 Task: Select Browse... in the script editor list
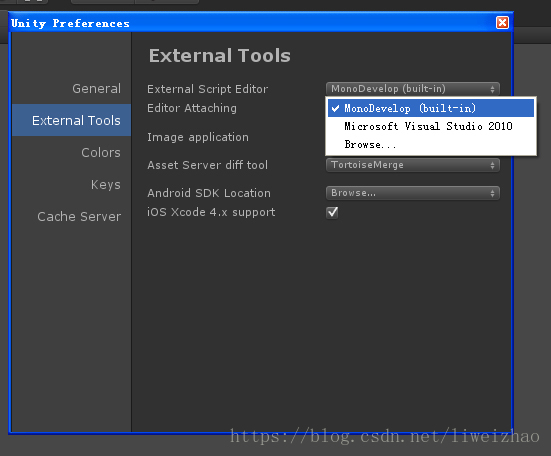(431, 144)
